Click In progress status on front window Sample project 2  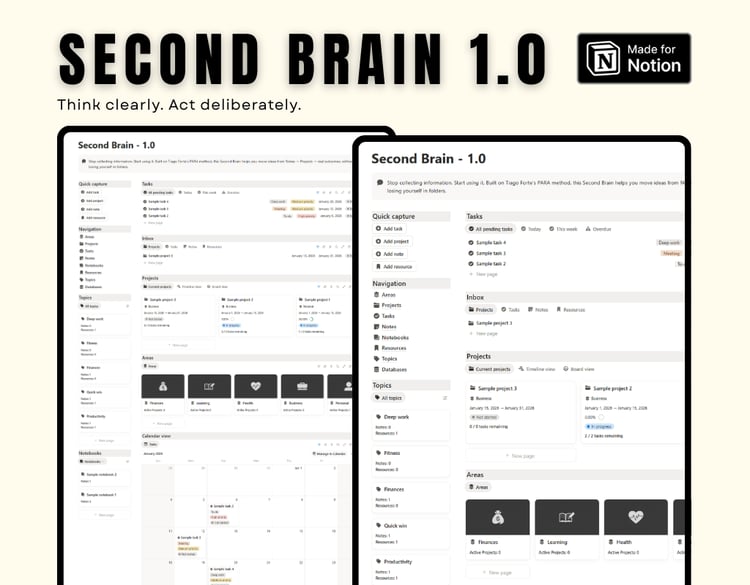click(599, 426)
